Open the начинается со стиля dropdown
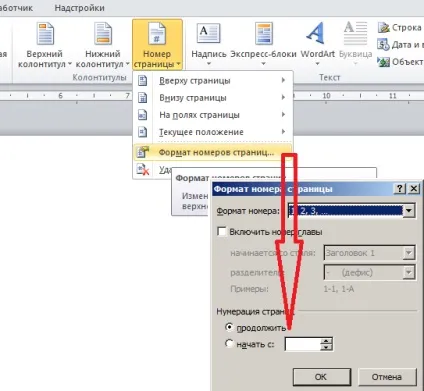Screen dimensions: 424x391 (x=409, y=253)
